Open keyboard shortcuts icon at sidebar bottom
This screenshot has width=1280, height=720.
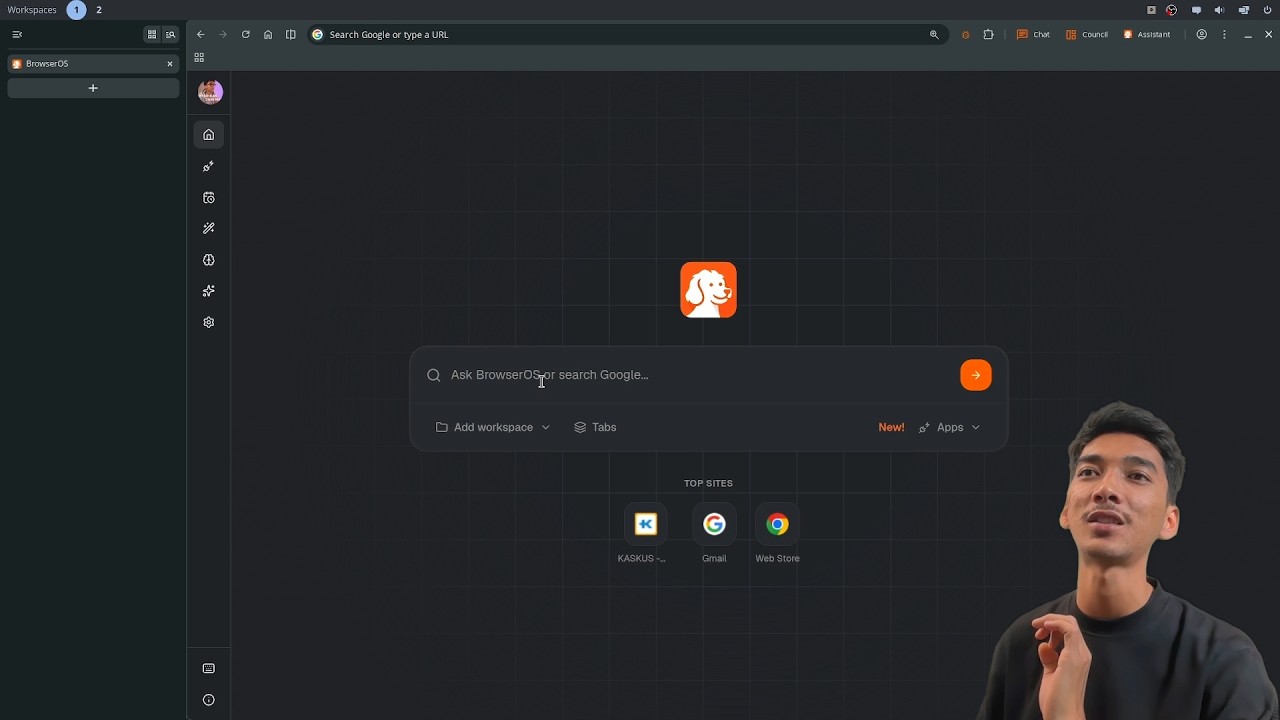pos(208,668)
